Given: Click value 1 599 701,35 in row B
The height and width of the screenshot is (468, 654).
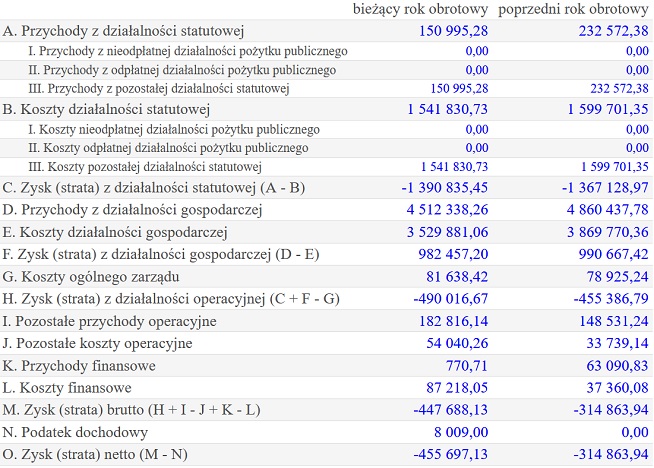Looking at the screenshot, I should pos(608,109).
